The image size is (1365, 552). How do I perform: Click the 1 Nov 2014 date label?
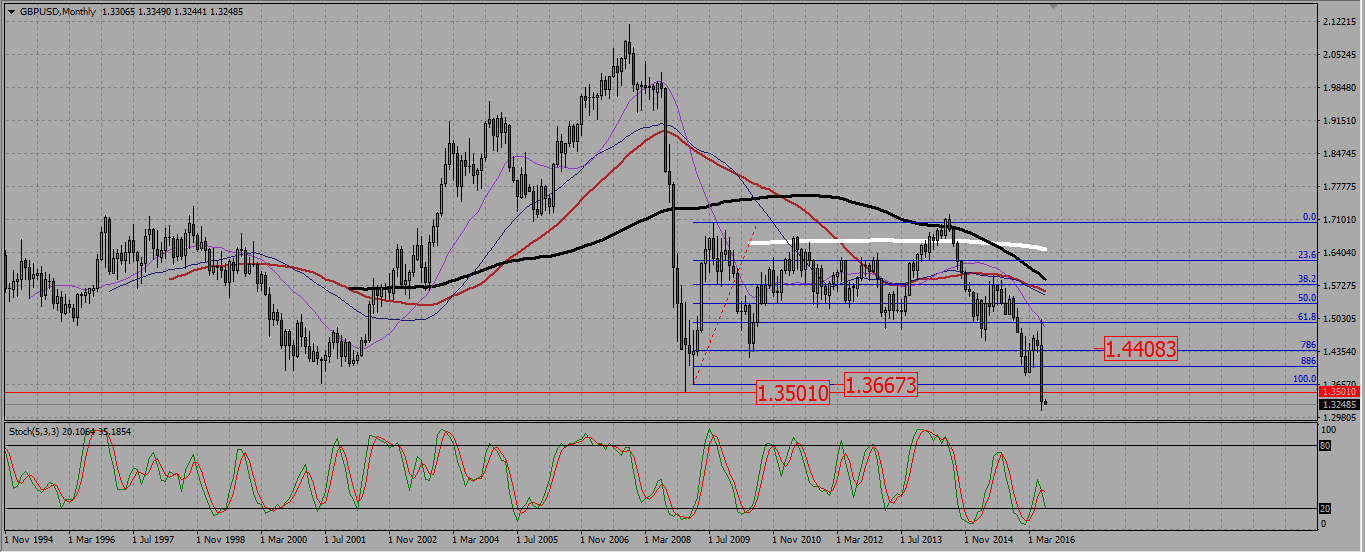click(x=988, y=539)
